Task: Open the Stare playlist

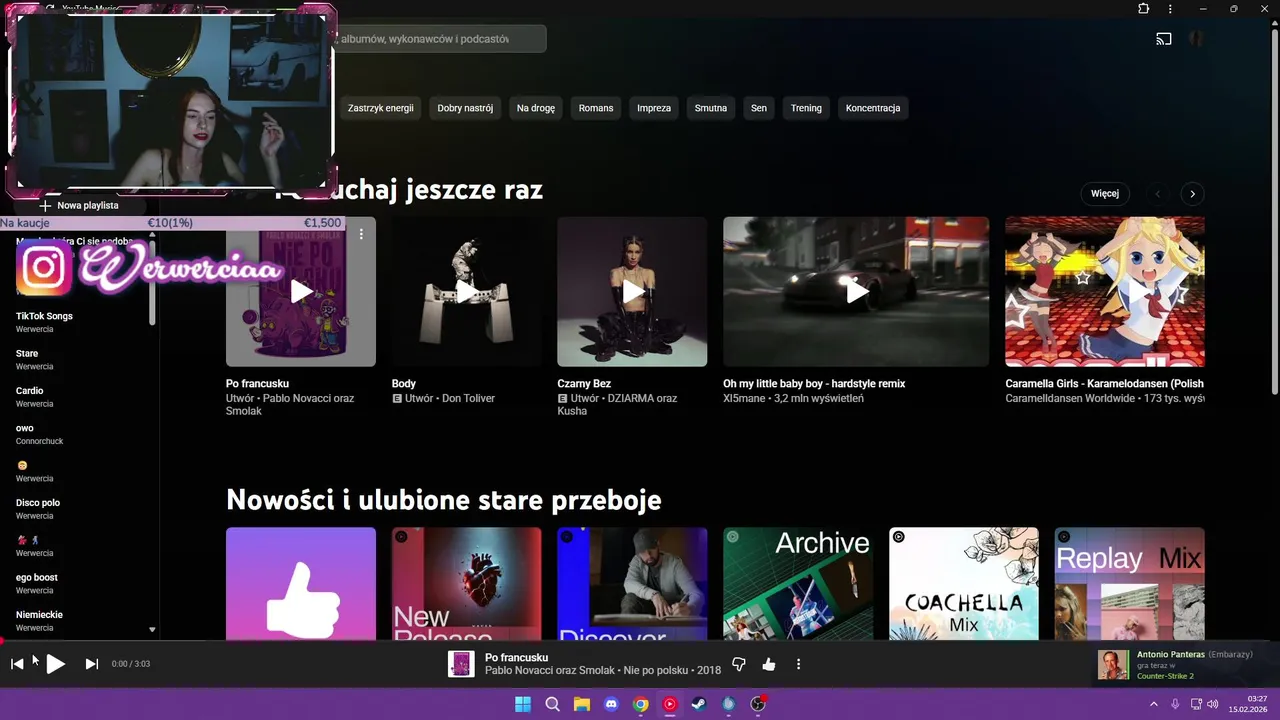Action: click(x=27, y=353)
